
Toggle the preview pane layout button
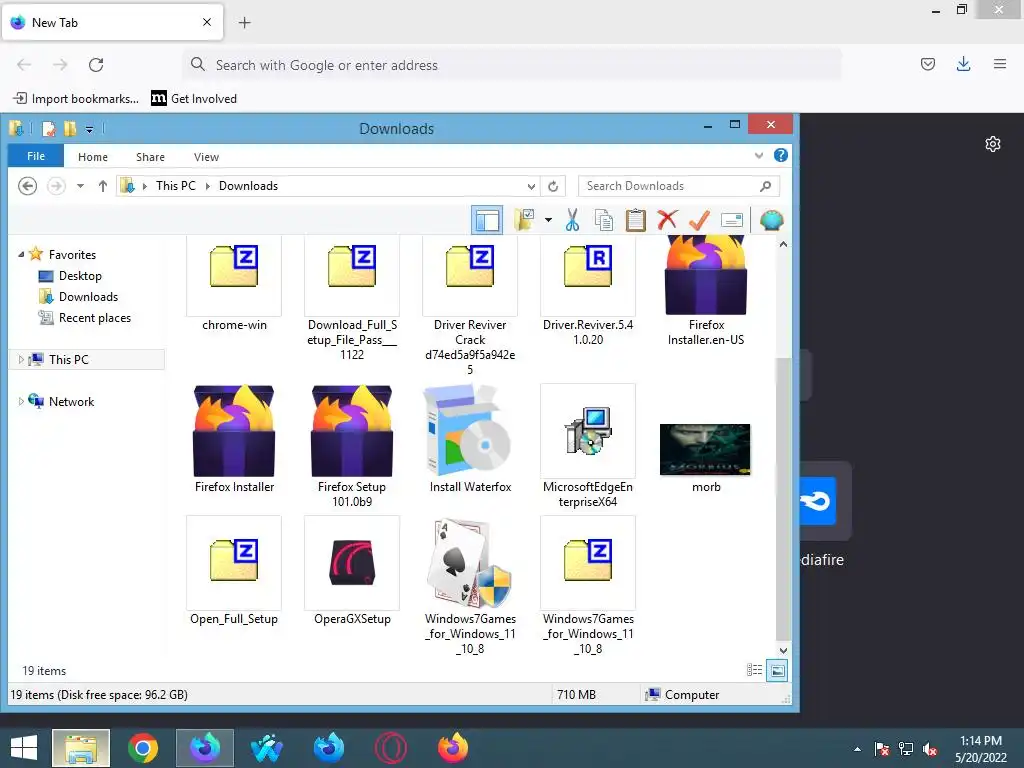tap(487, 220)
